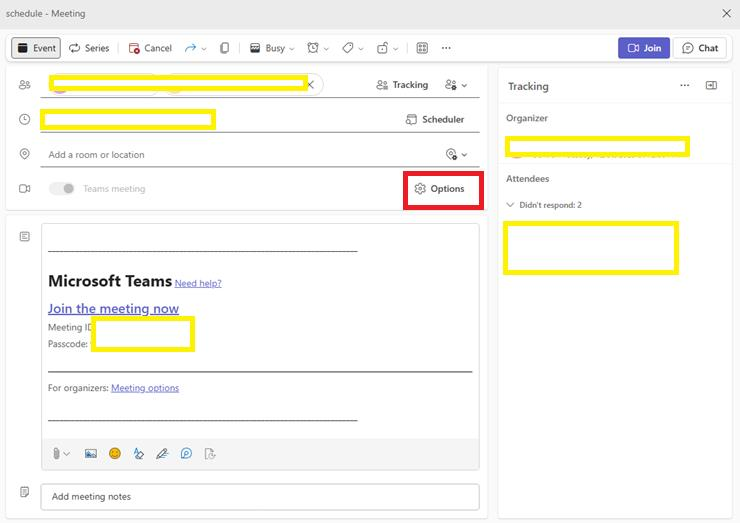This screenshot has width=740, height=523.
Task: Click the Attendees heading in Tracking pane
Action: click(528, 178)
